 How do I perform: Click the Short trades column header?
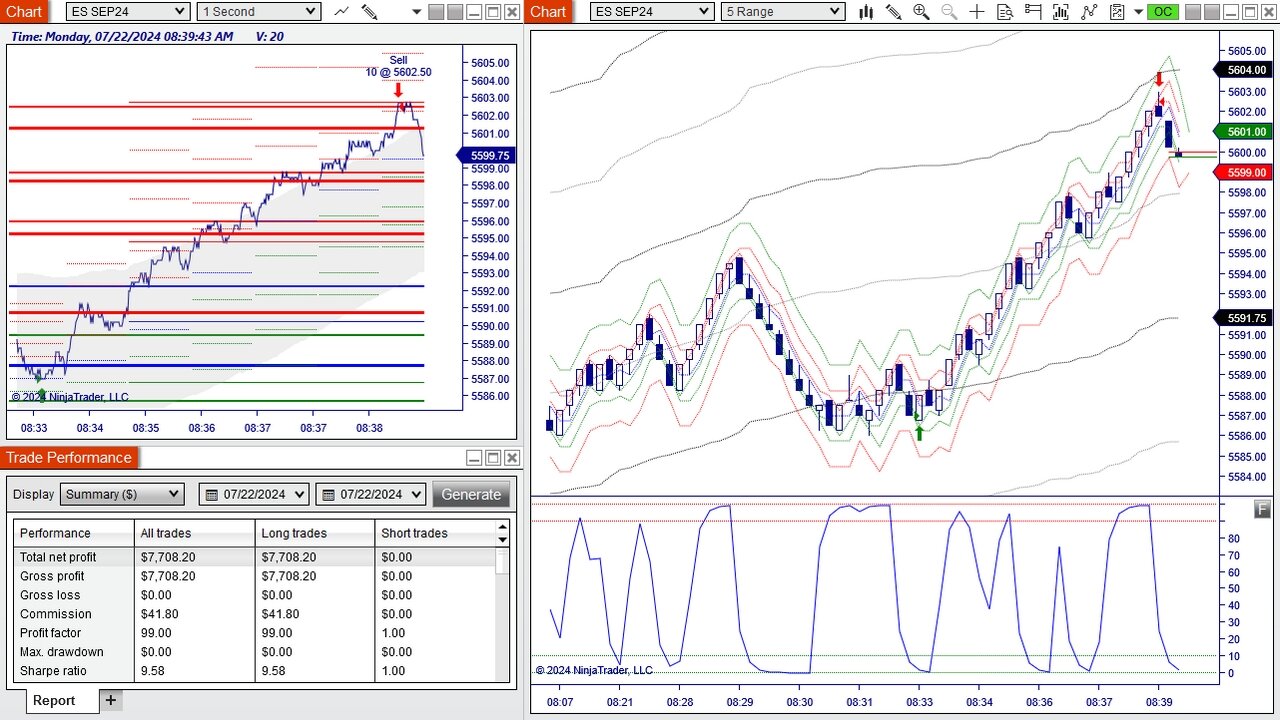(435, 533)
